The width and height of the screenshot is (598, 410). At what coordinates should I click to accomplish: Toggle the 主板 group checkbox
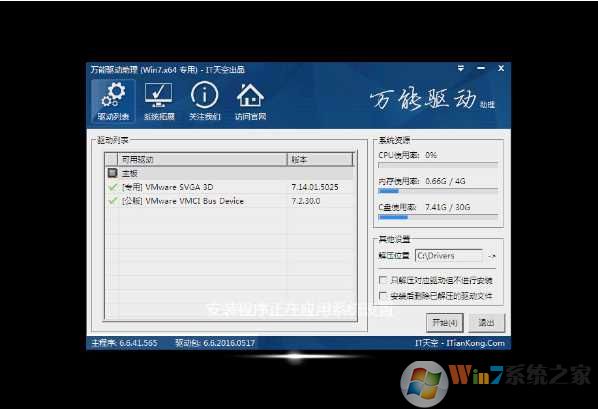[112, 173]
